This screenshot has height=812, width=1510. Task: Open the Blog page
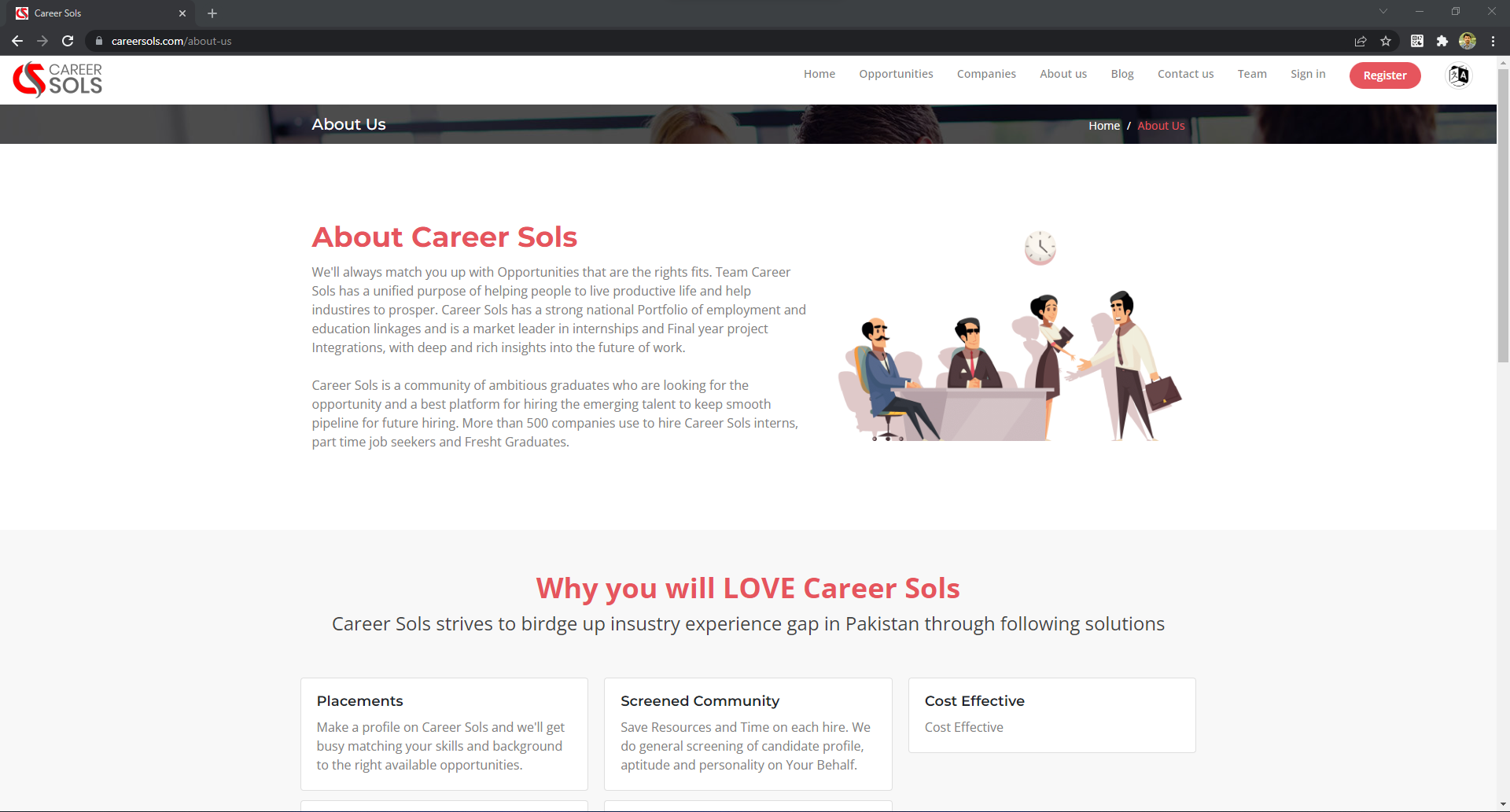[1122, 74]
